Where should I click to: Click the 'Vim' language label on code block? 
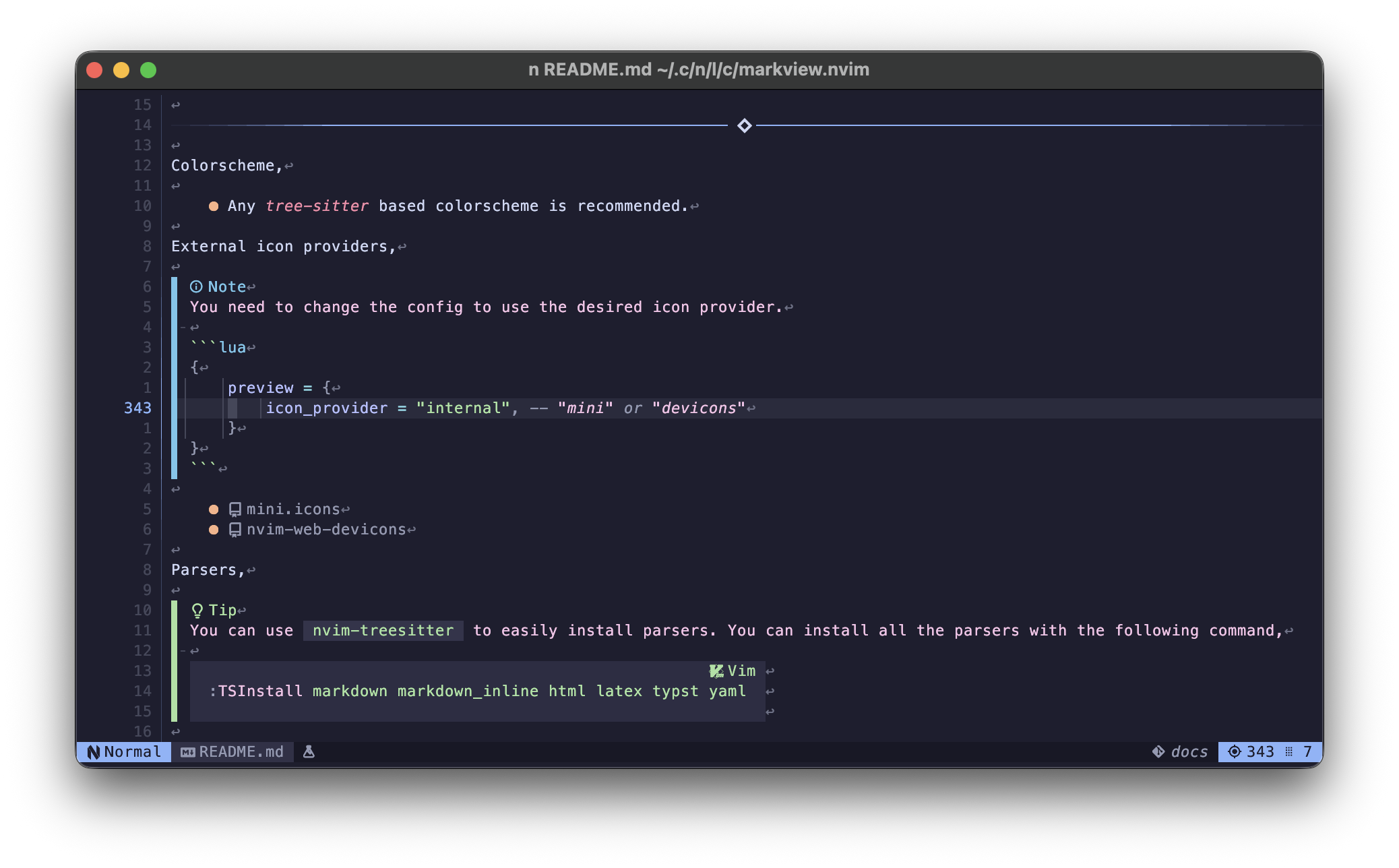(741, 671)
